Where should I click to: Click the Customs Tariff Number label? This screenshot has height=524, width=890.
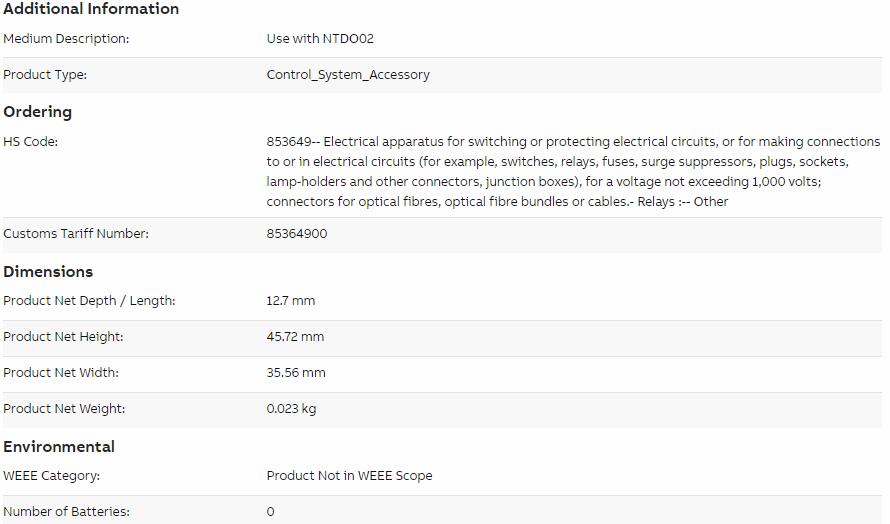coord(75,234)
